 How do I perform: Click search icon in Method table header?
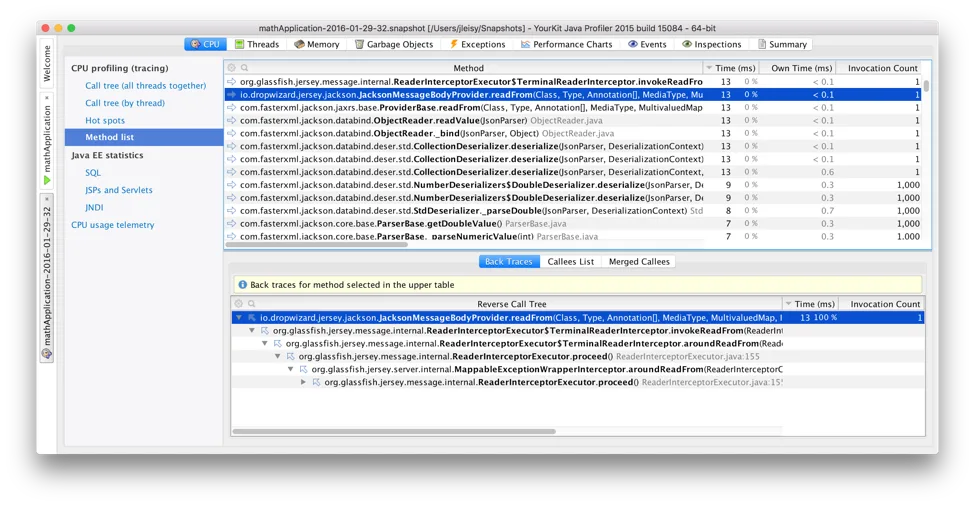244,68
